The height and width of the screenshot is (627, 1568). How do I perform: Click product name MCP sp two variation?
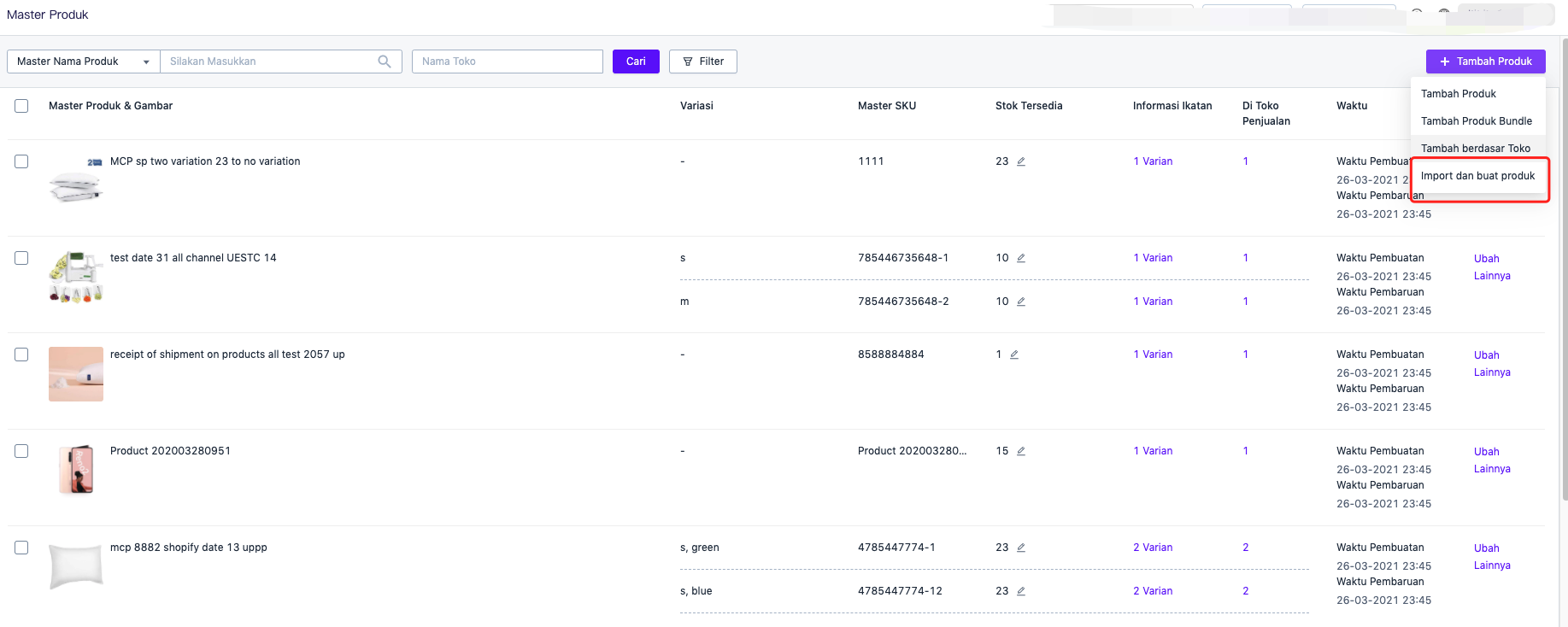(x=205, y=161)
